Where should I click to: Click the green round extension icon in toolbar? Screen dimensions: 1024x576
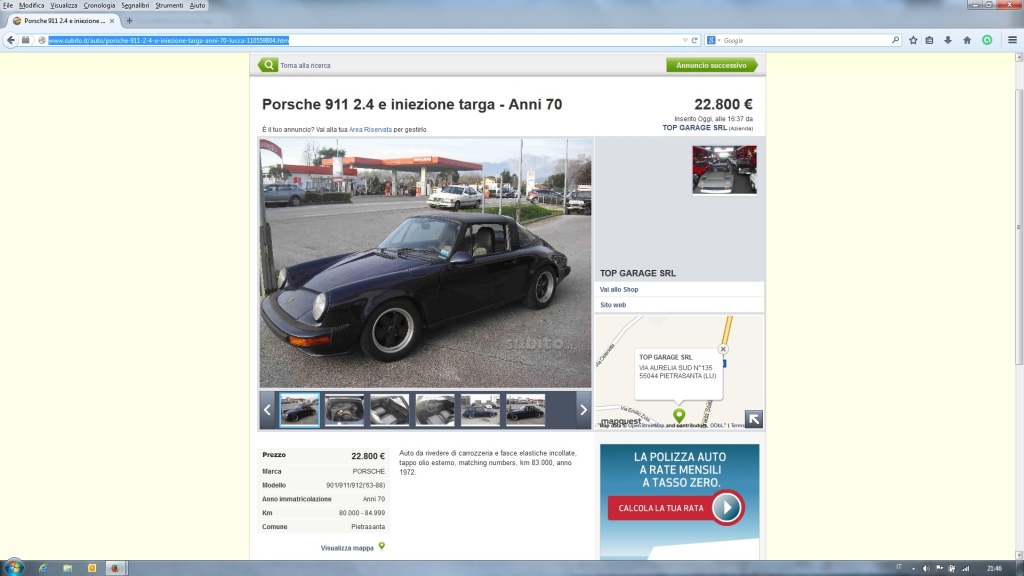coord(987,40)
